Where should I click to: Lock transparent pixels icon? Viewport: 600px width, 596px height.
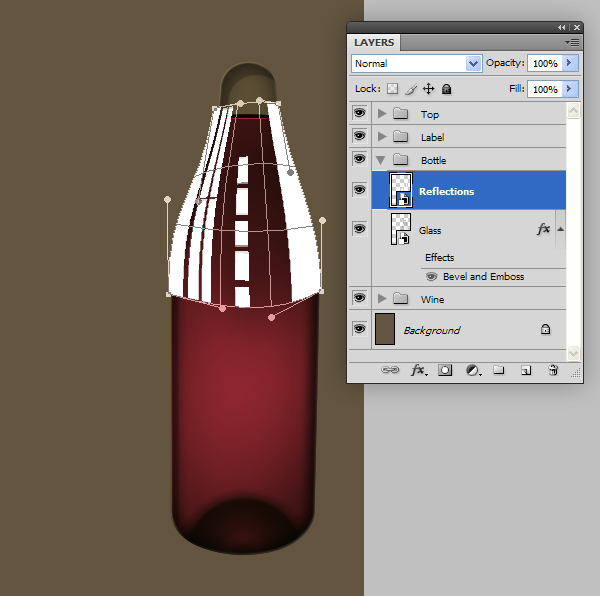coord(392,89)
